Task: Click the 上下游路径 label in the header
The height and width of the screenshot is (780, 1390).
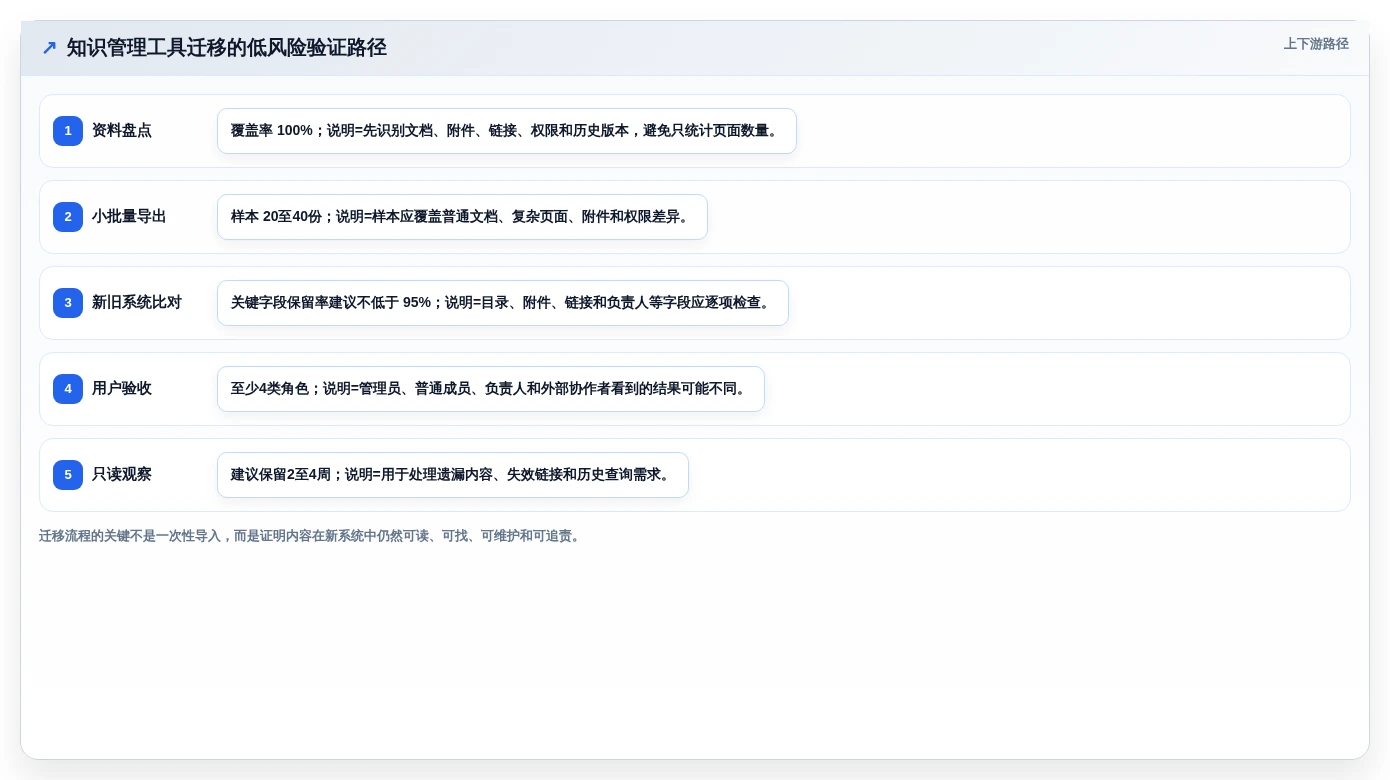Action: [x=1316, y=44]
